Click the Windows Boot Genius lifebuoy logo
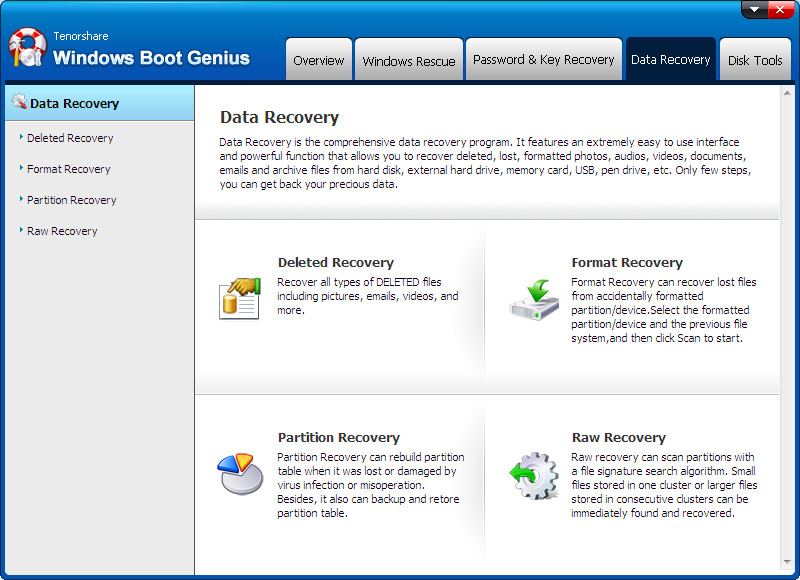The height and width of the screenshot is (580, 800). pyautogui.click(x=27, y=47)
